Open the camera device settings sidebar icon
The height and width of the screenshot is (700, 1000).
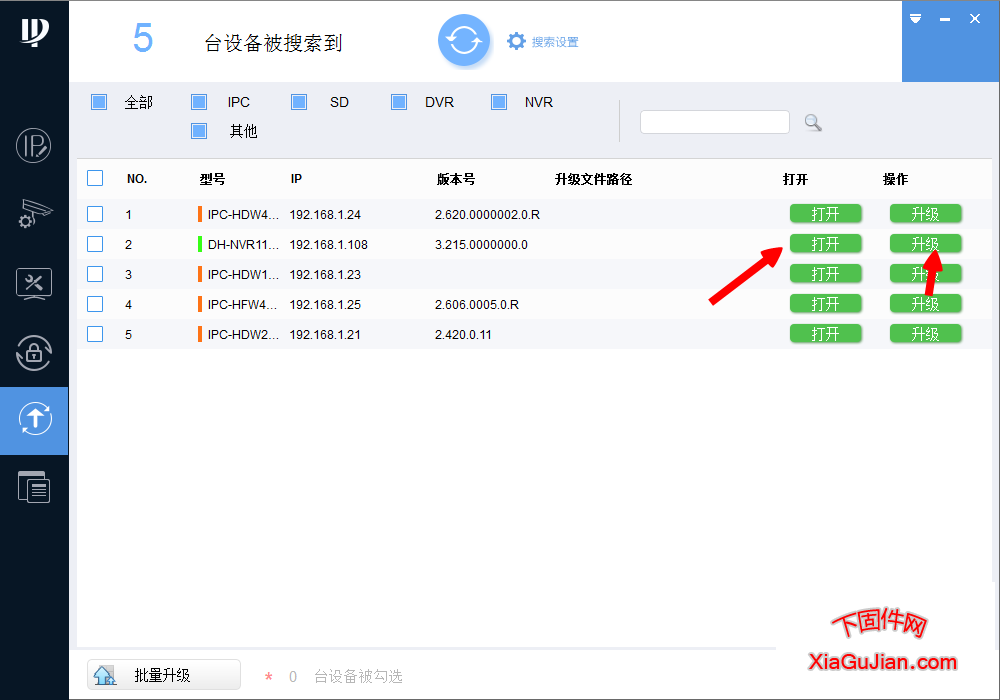point(35,213)
